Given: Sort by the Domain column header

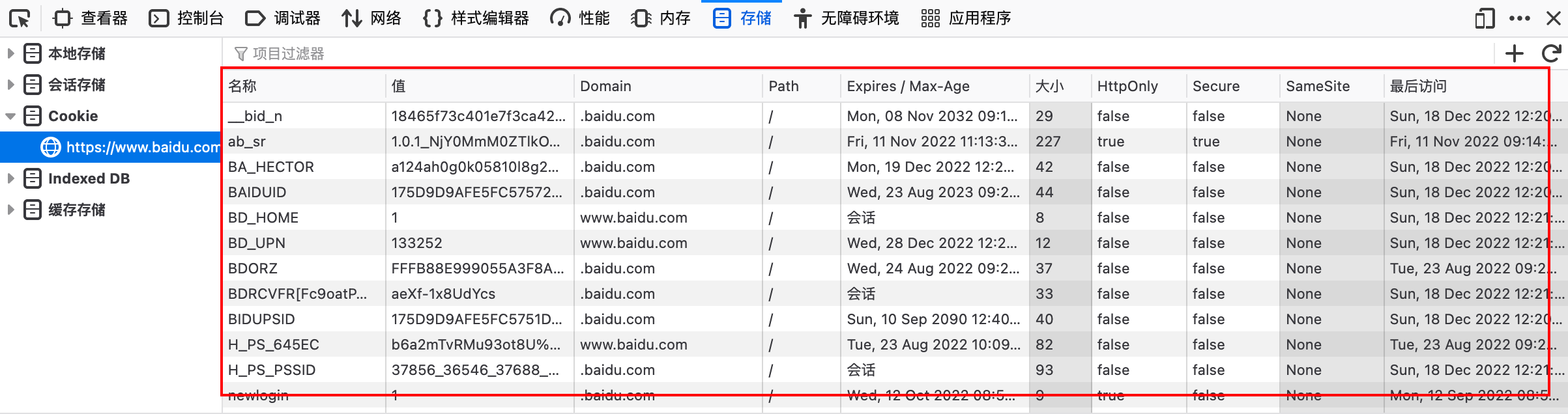Looking at the screenshot, I should (669, 86).
